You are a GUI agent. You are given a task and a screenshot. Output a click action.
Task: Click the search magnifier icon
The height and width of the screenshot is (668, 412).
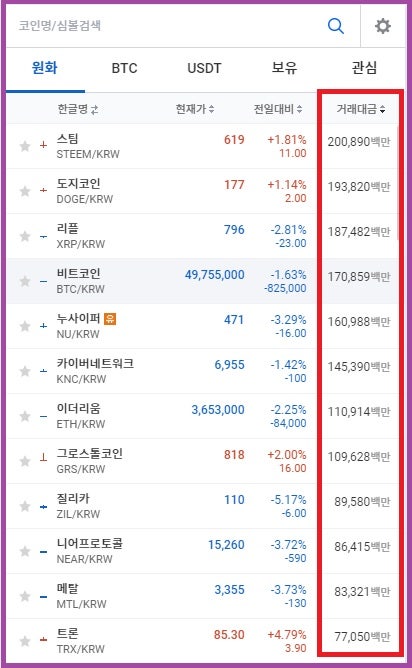[x=336, y=26]
